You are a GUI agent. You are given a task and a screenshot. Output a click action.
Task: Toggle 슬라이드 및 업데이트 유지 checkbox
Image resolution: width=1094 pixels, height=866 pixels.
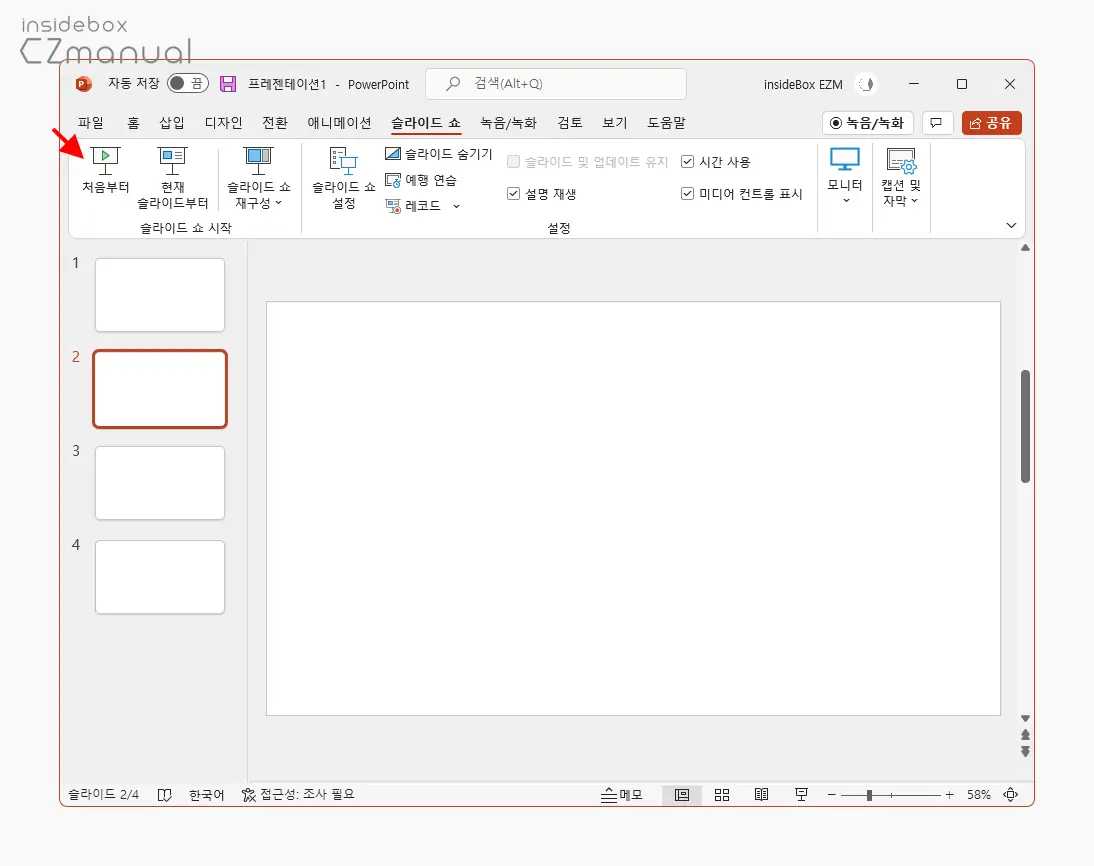(x=514, y=162)
